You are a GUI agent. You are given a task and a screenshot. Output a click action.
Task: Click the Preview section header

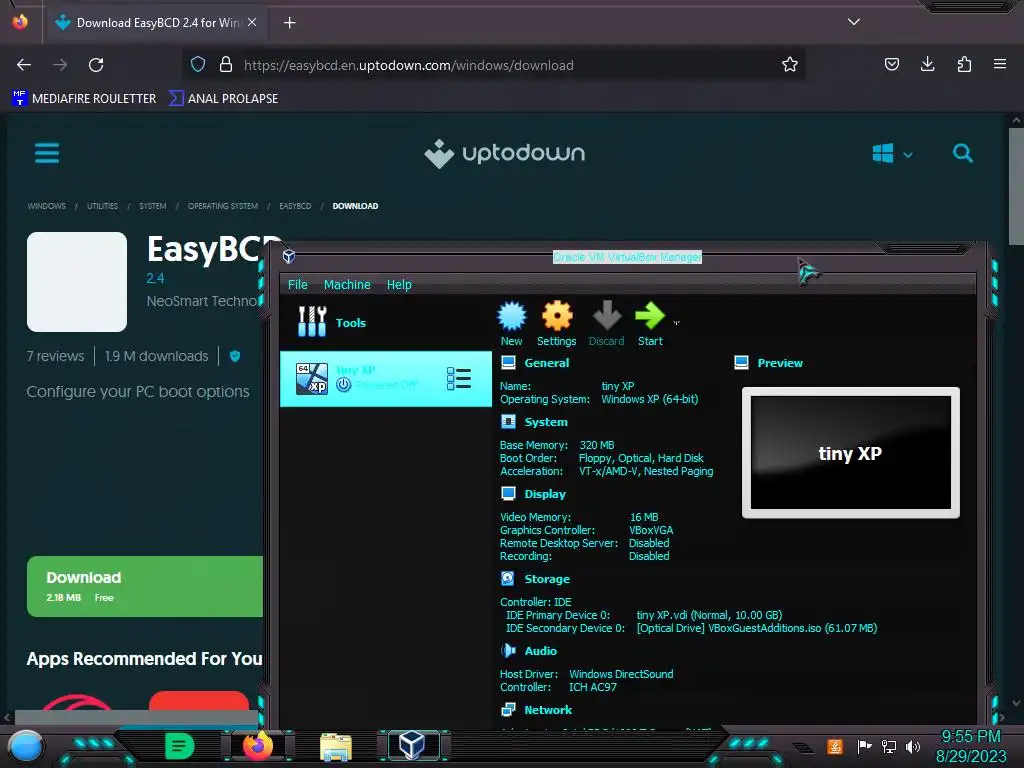(x=780, y=363)
